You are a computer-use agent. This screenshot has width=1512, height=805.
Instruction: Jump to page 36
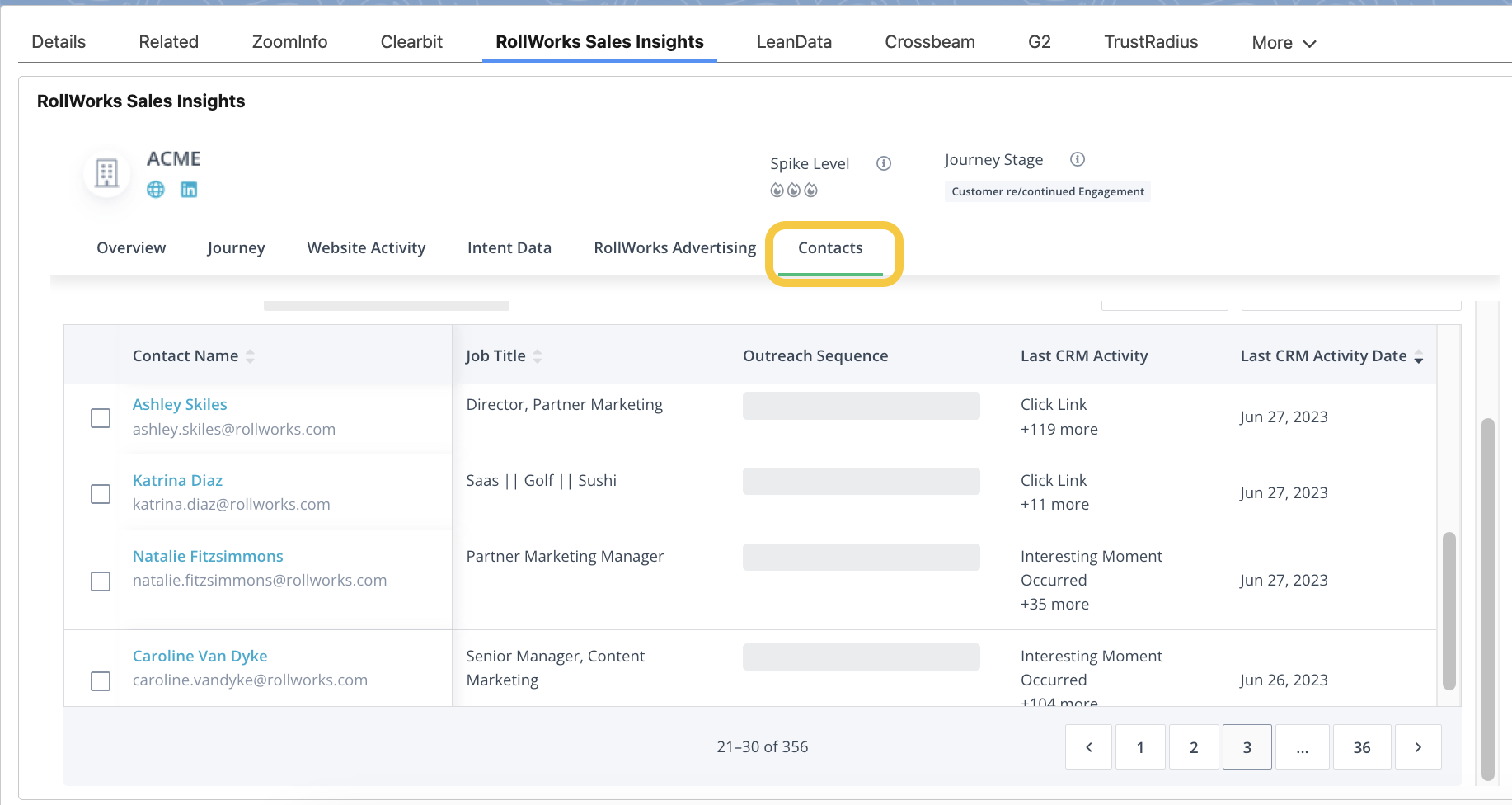1361,747
